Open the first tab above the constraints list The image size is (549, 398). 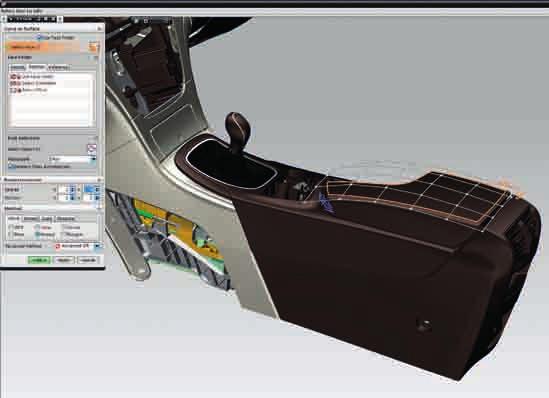coord(17,67)
